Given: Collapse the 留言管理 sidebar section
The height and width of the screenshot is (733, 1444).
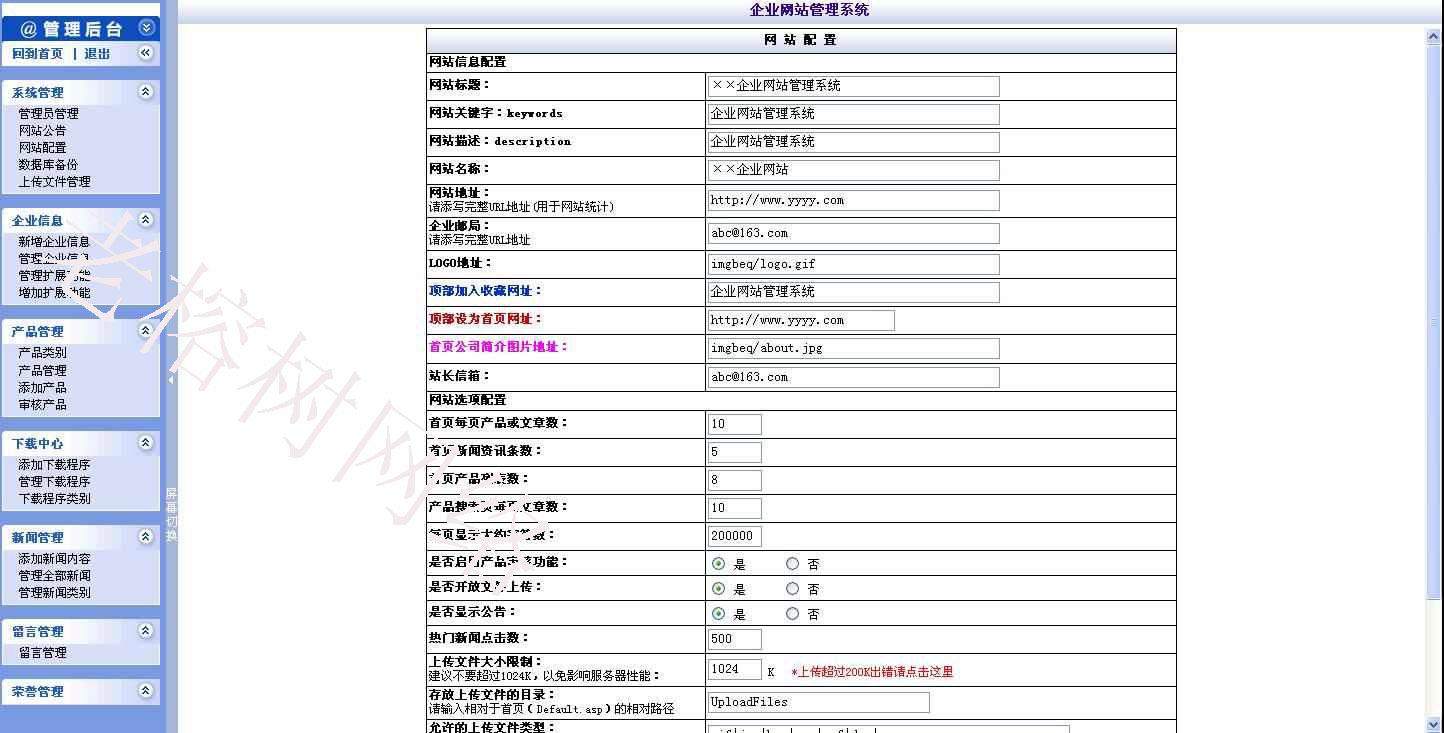Looking at the screenshot, I should point(146,631).
